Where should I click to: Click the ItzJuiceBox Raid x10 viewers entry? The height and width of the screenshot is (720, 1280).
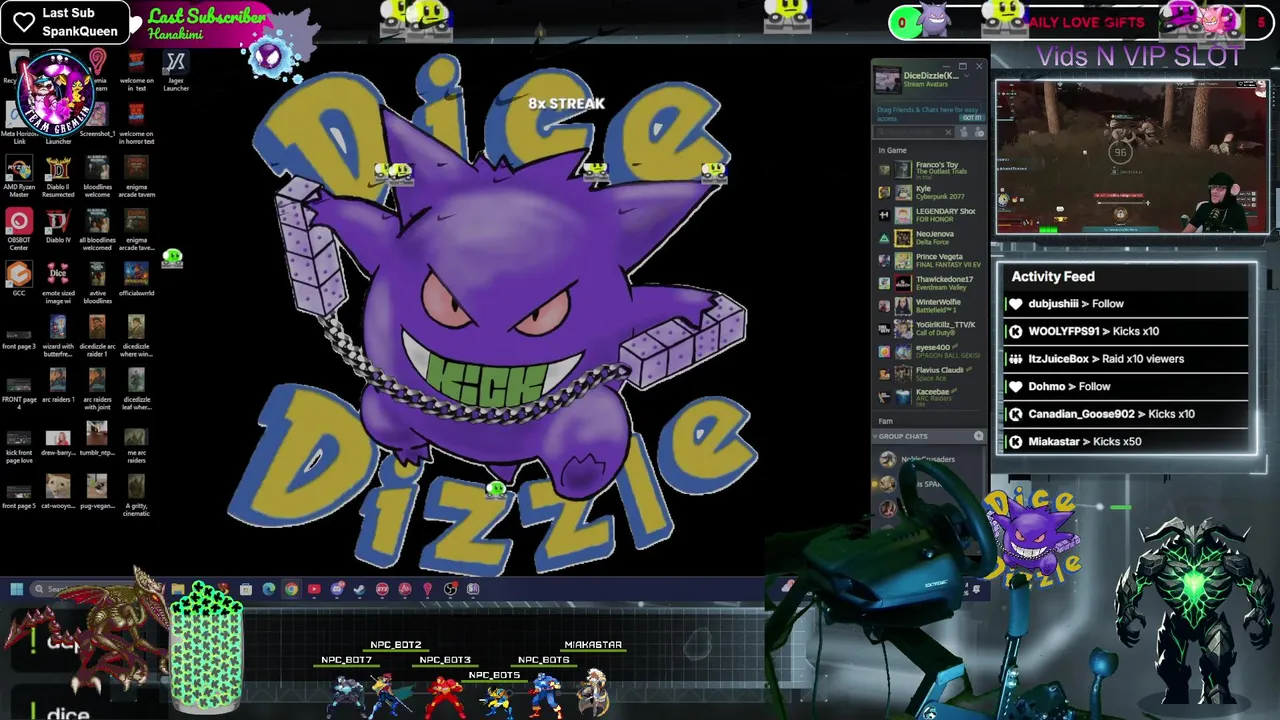click(x=1127, y=359)
